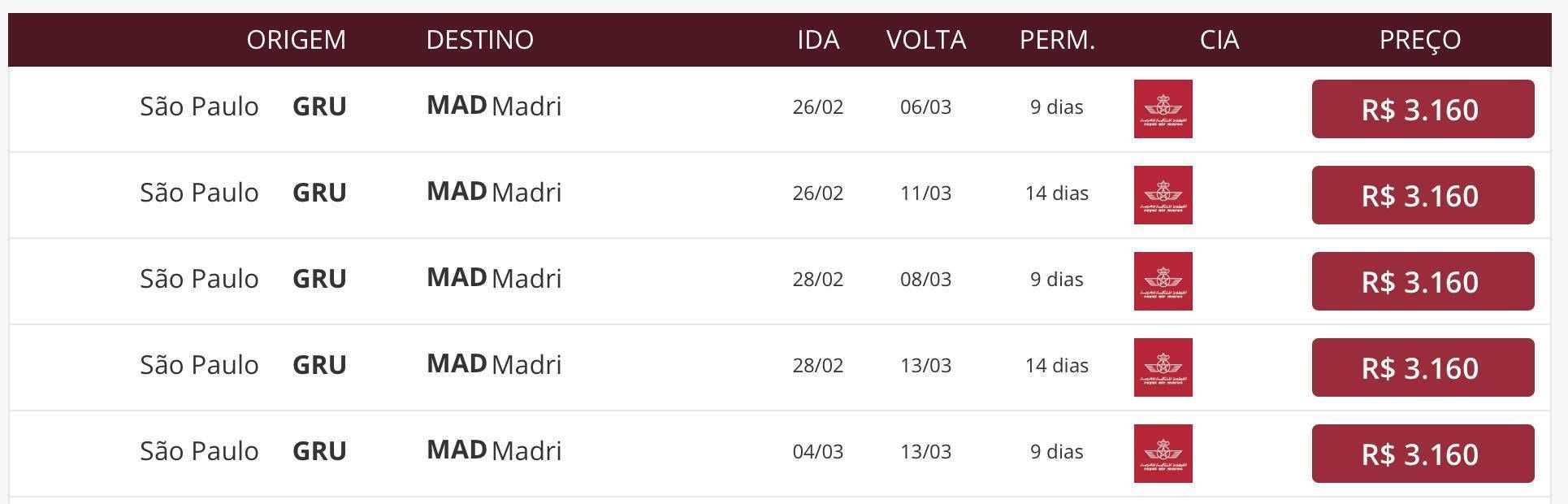The width and height of the screenshot is (1568, 504).
Task: Choose the R$ 3.160 fare returning 08/03
Action: pyautogui.click(x=1423, y=281)
